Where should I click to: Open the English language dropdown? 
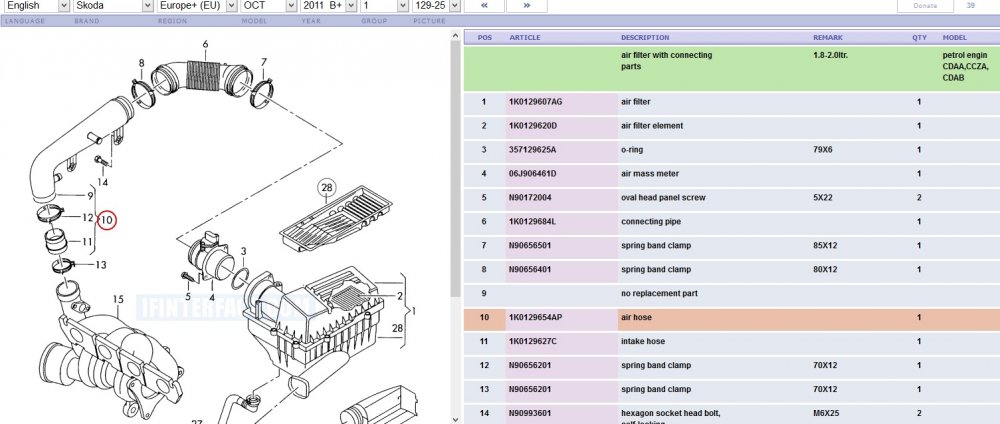[36, 6]
